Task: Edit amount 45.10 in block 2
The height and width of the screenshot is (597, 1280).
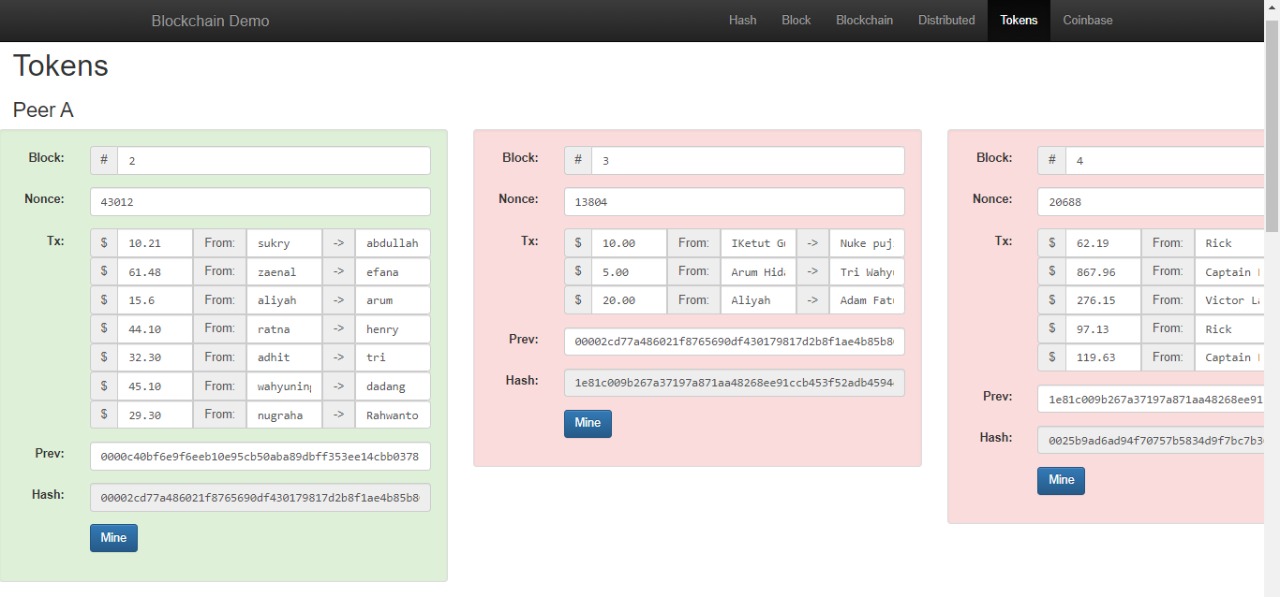Action: pyautogui.click(x=155, y=386)
